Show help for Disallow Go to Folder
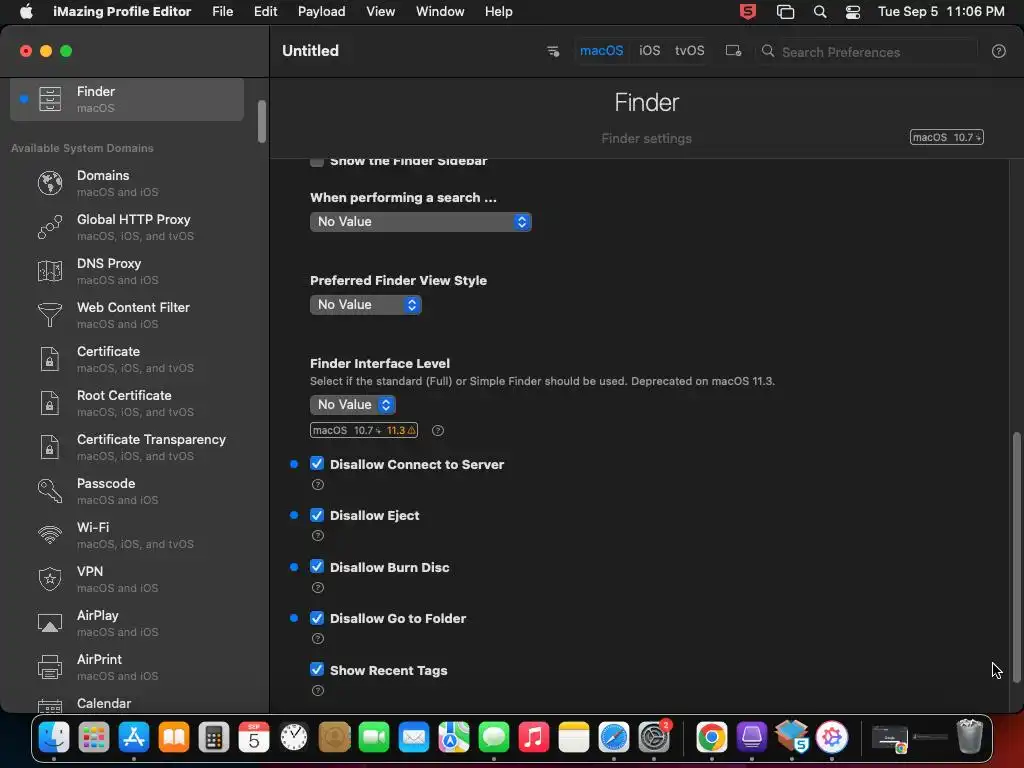 pos(317,639)
